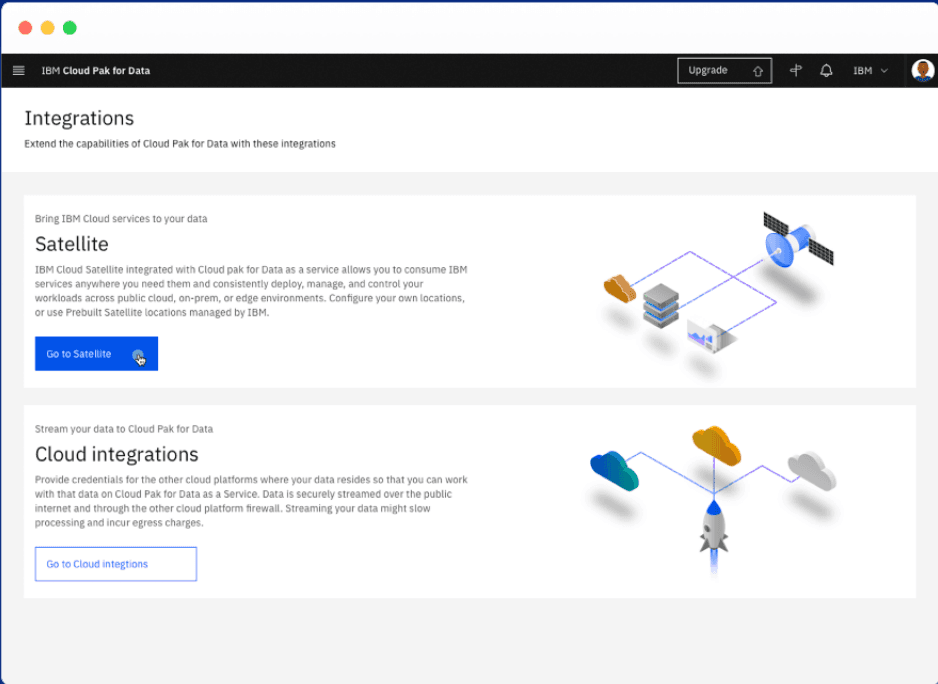Click the green traffic light window control
Screen dimensions: 938x684
point(69,28)
